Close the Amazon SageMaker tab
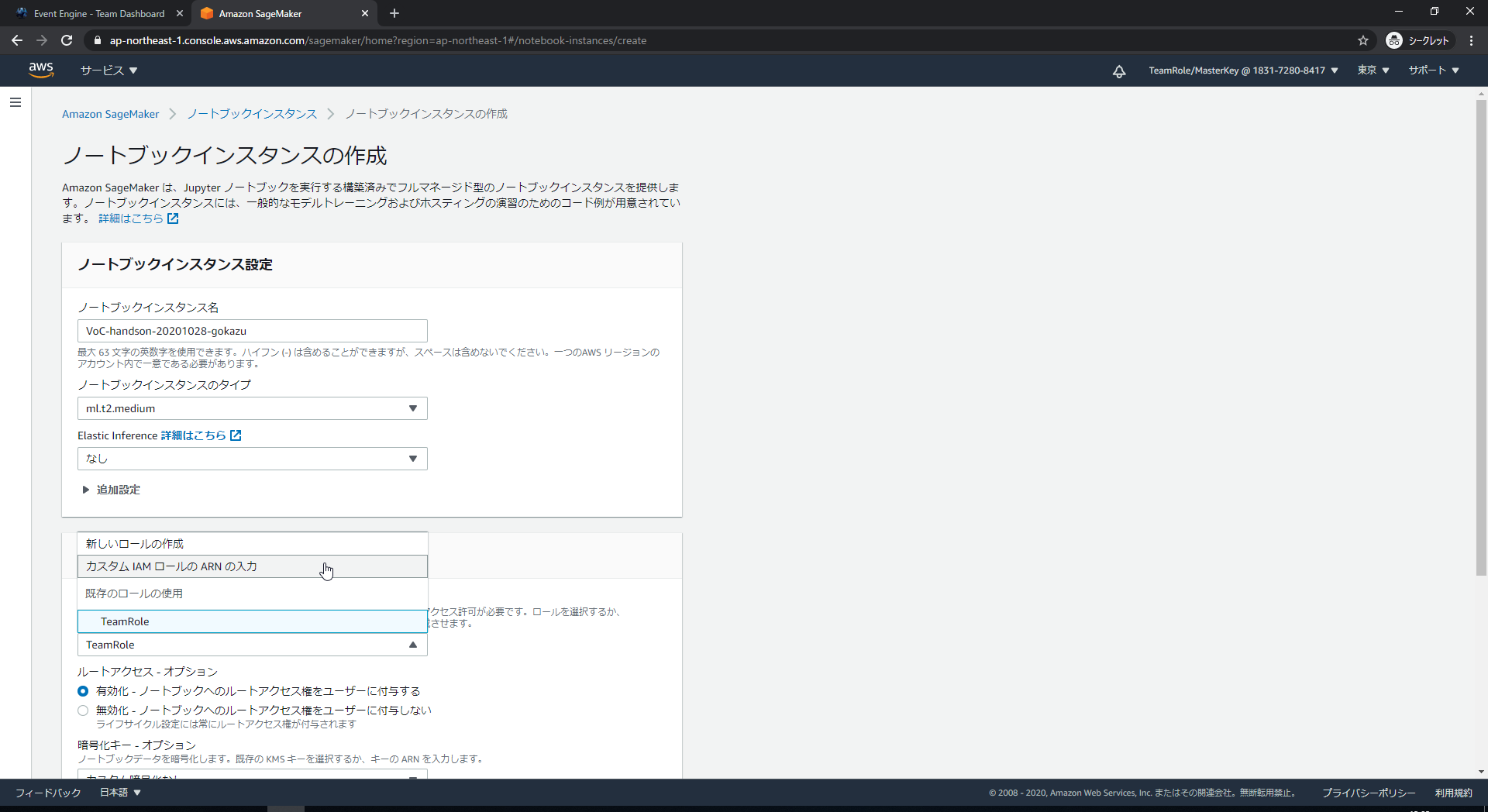 pos(365,13)
